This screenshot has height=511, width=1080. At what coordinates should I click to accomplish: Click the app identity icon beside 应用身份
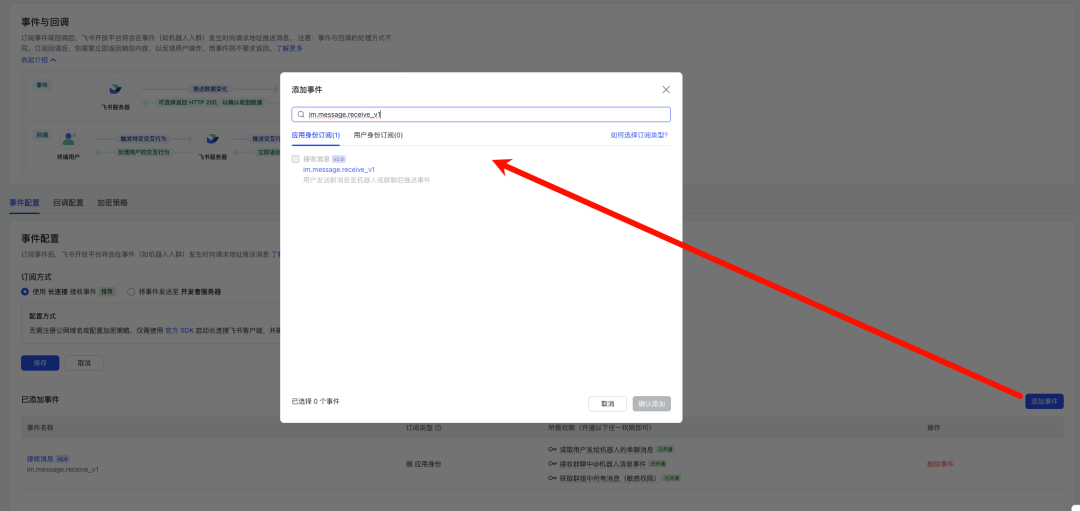click(409, 464)
